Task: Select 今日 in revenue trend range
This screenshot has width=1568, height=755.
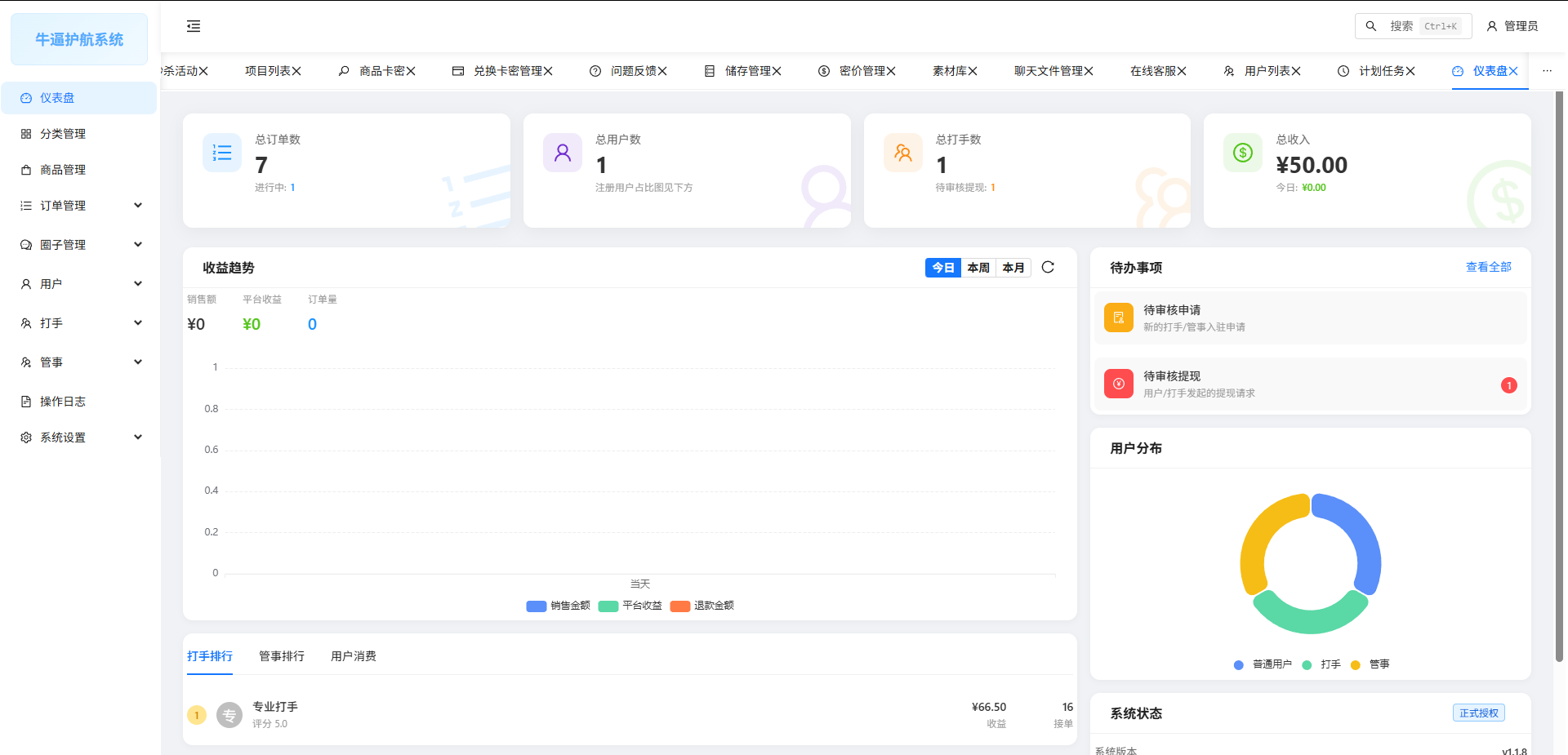Action: (x=942, y=268)
